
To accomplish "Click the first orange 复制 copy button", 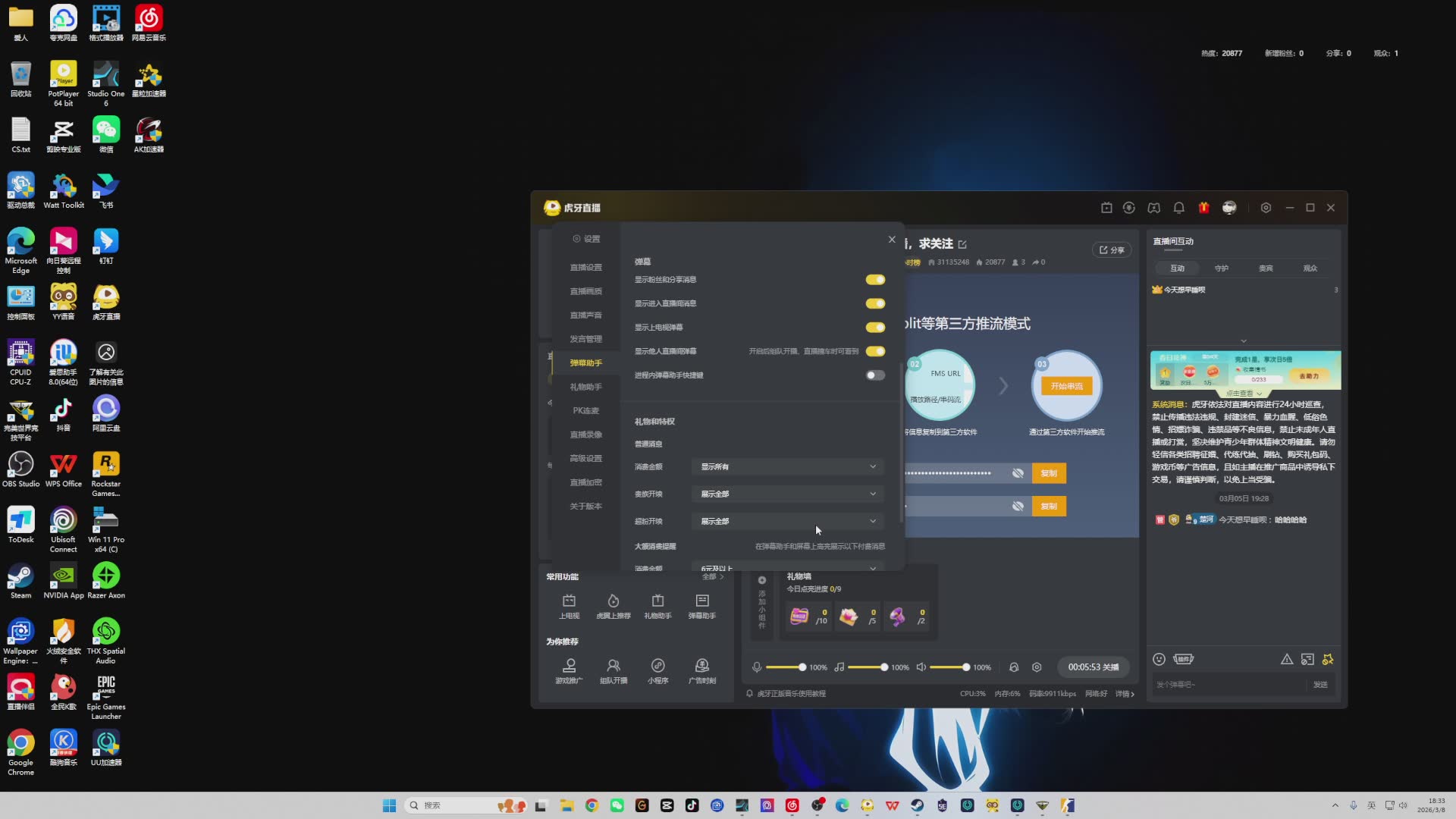I will (x=1049, y=473).
